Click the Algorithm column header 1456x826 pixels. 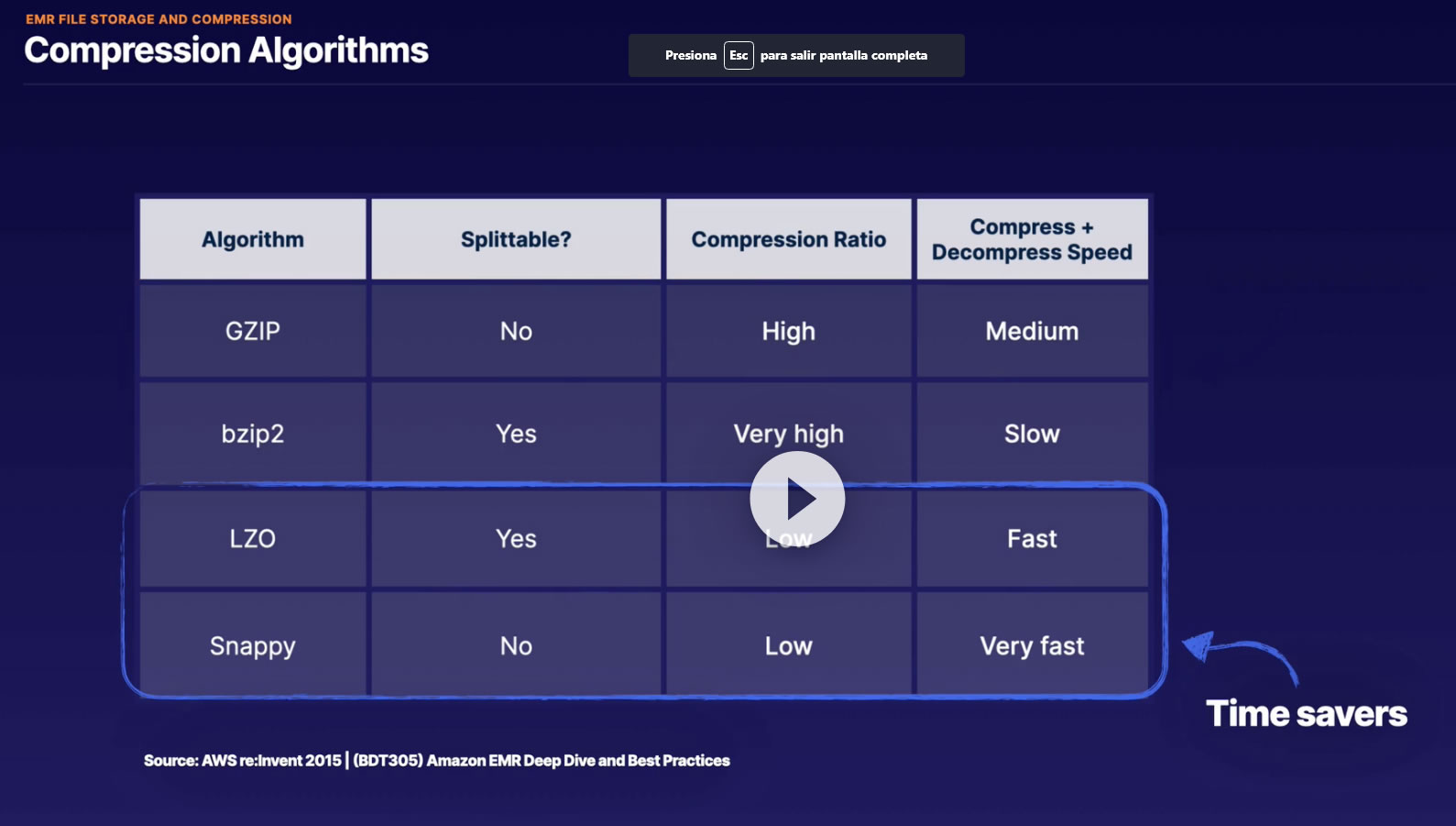(253, 239)
